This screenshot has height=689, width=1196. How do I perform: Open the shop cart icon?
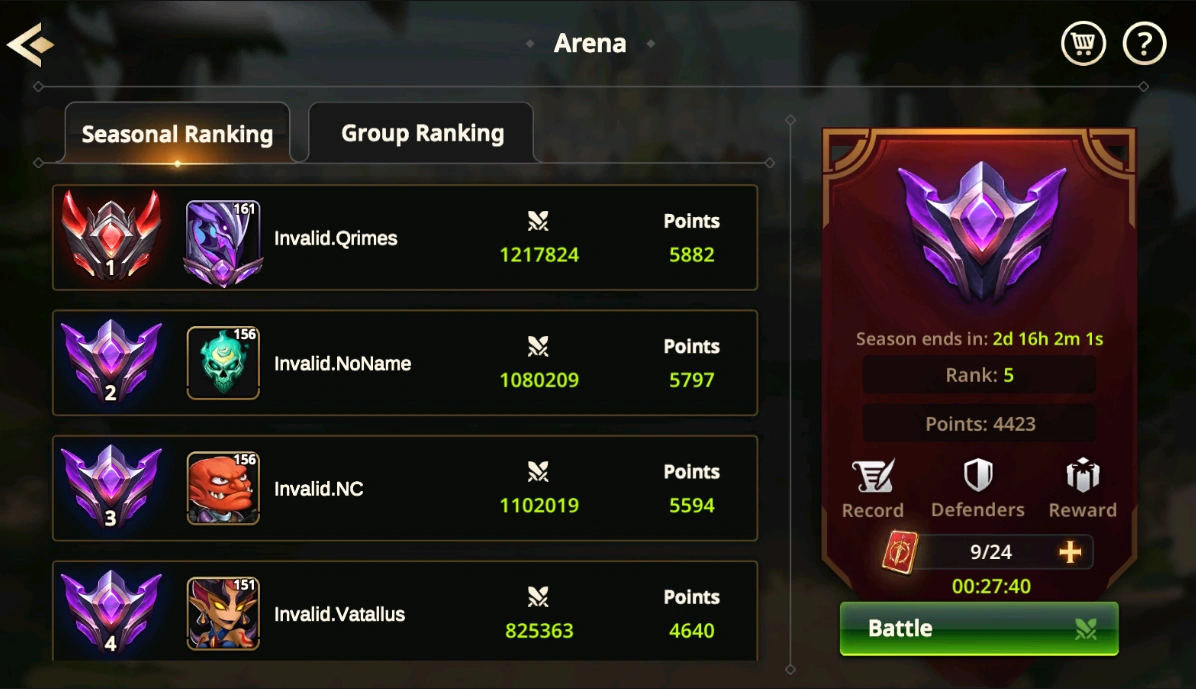point(1083,43)
